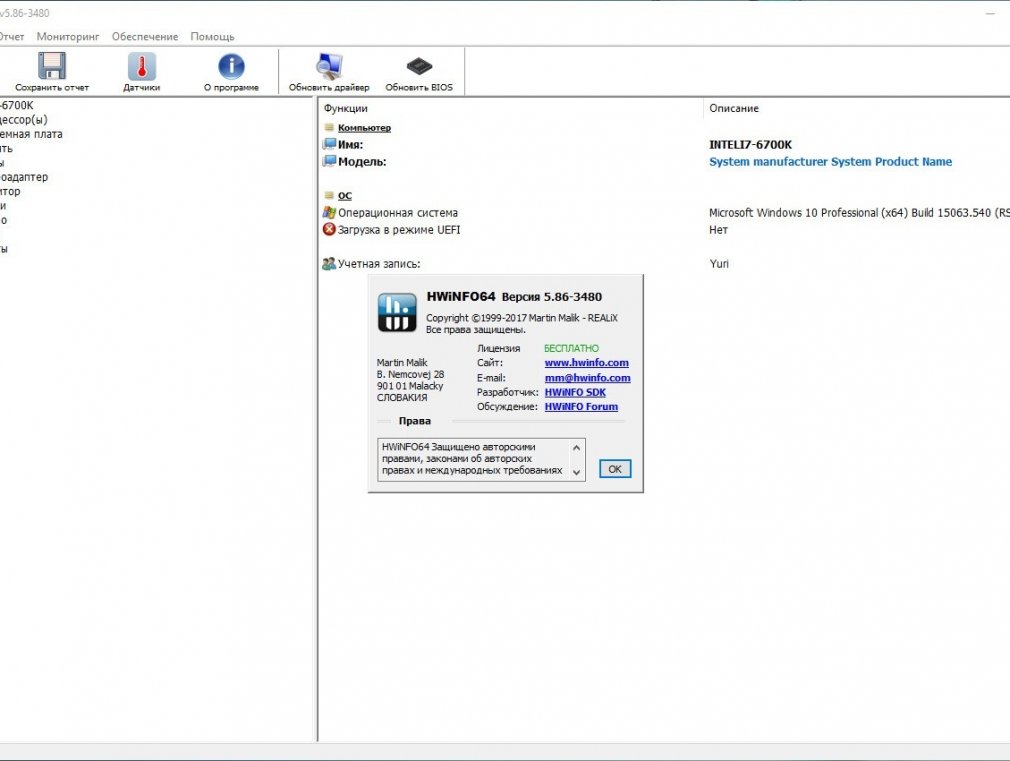Click the mm@hwinfo.com email link
The width and height of the screenshot is (1010, 761).
click(587, 378)
